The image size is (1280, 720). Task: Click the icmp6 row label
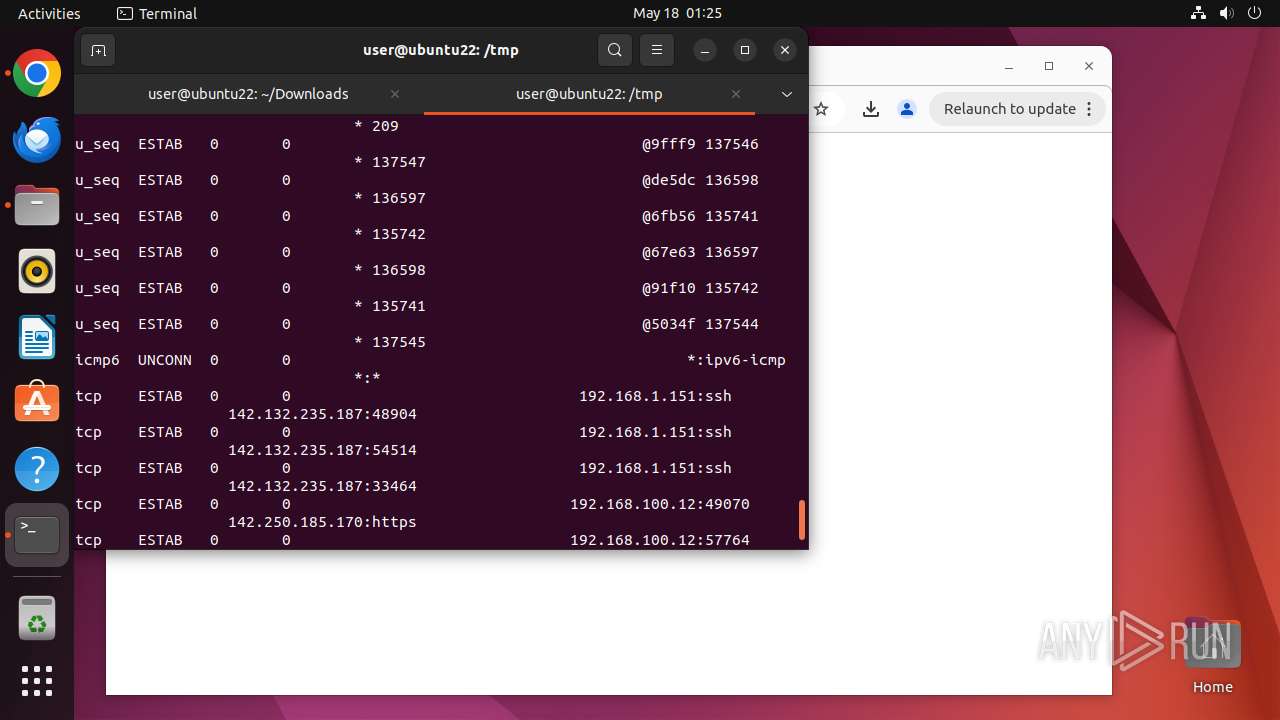[x=98, y=360]
